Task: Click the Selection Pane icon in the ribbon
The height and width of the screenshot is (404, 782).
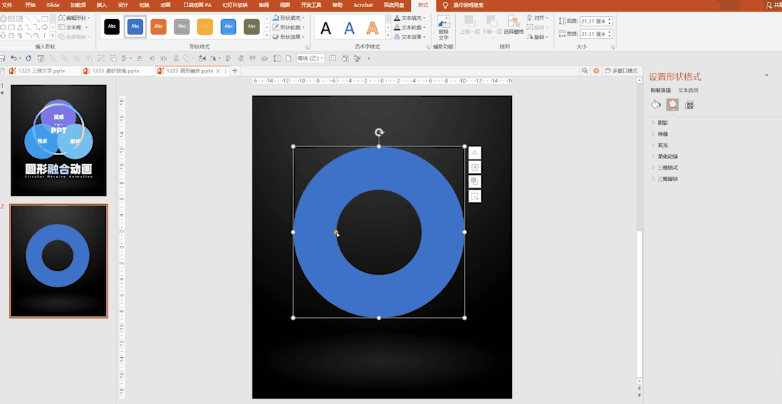Action: 512,23
